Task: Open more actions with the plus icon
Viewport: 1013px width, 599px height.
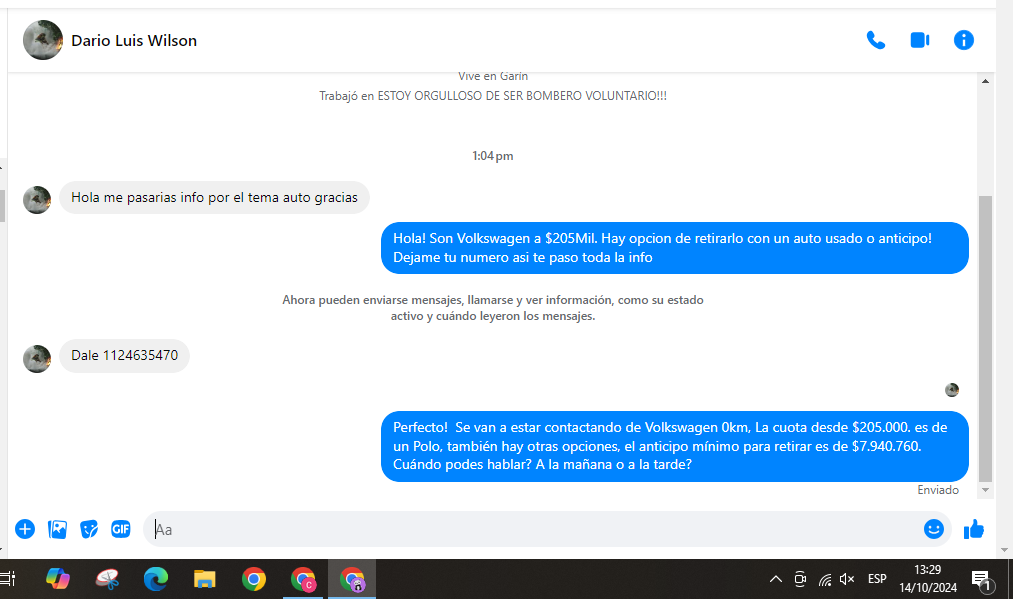Action: [x=25, y=529]
